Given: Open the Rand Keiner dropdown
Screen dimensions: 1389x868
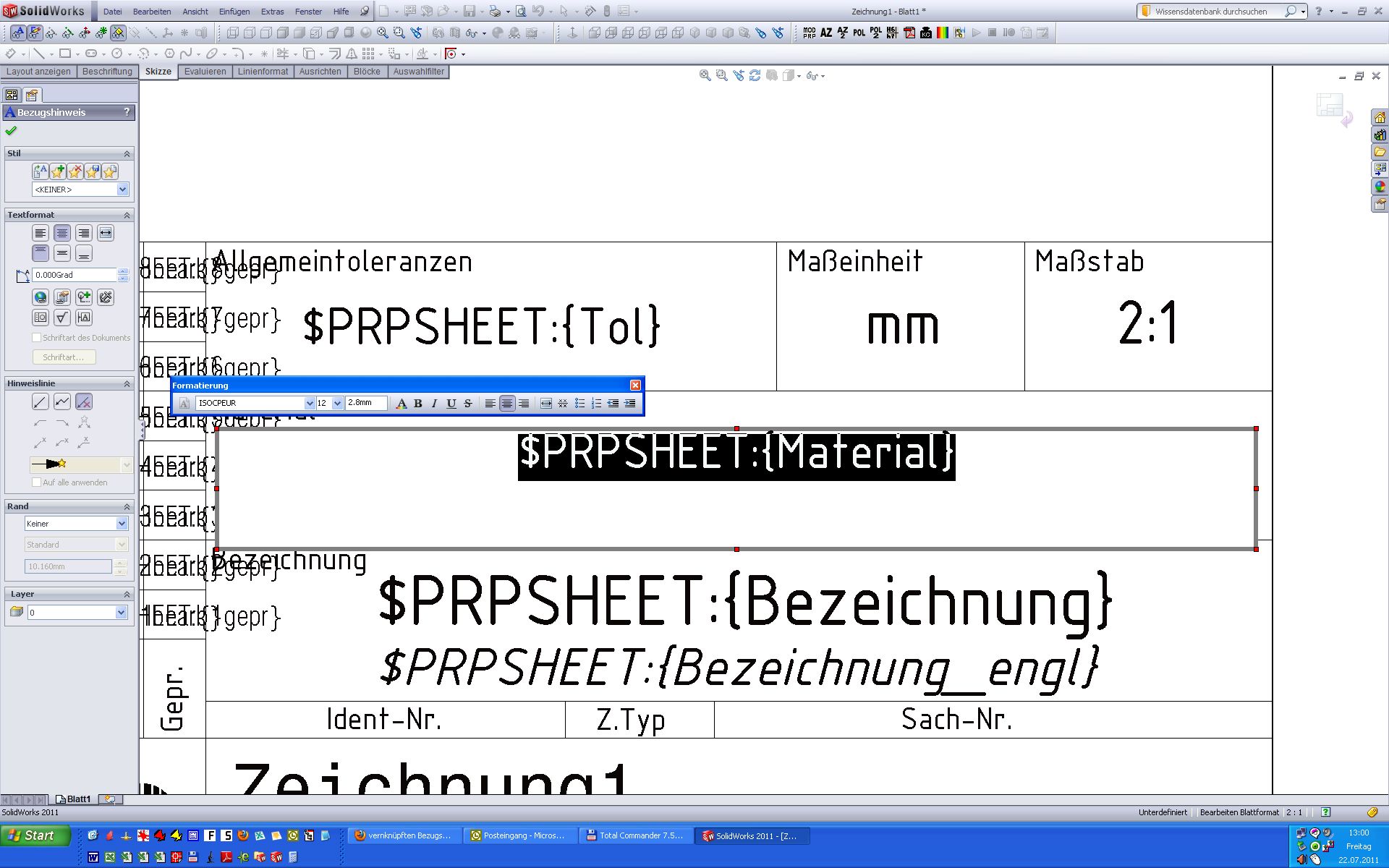Looking at the screenshot, I should [122, 524].
